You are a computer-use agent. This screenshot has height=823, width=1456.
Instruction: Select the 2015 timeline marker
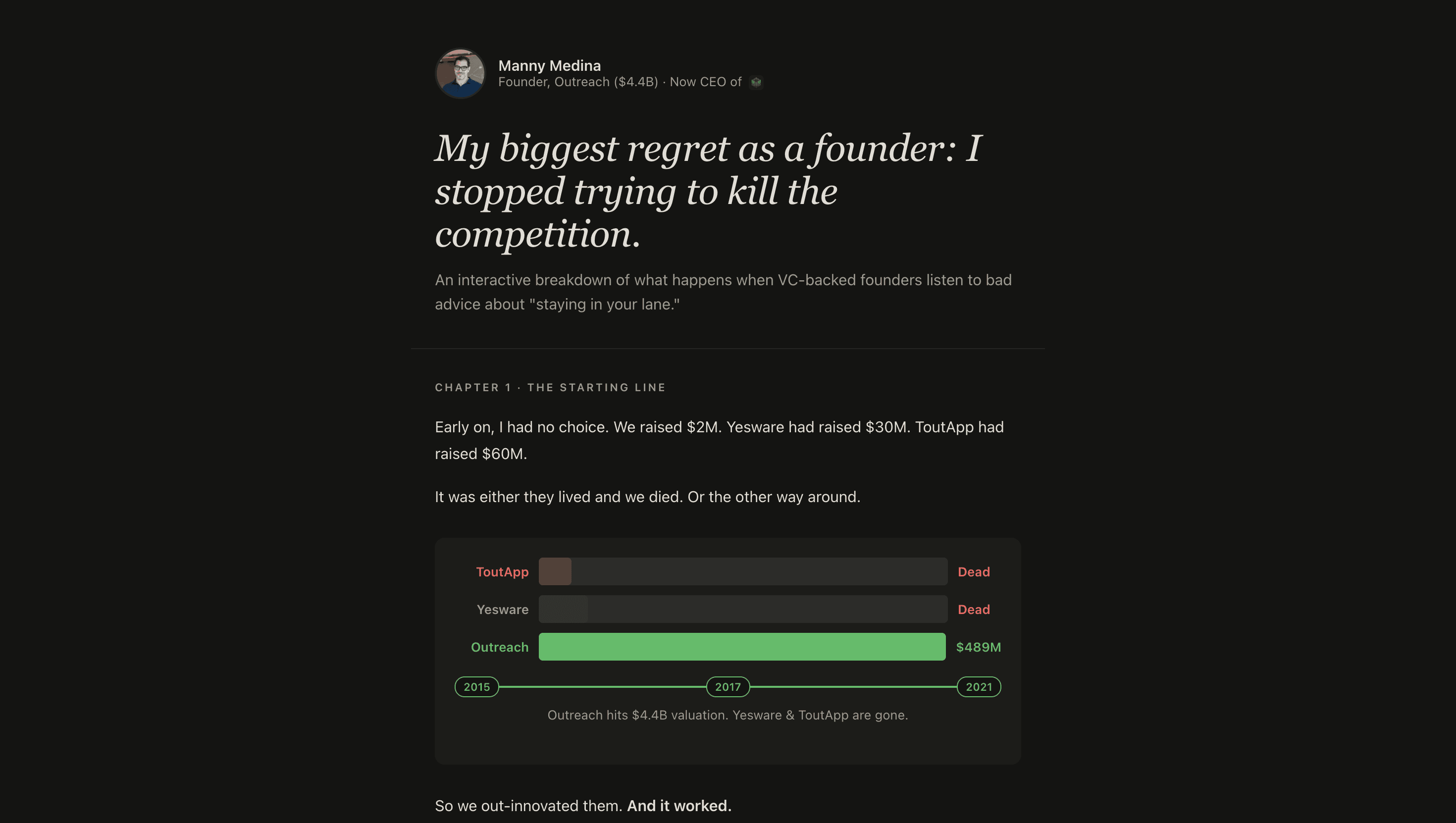pos(476,687)
